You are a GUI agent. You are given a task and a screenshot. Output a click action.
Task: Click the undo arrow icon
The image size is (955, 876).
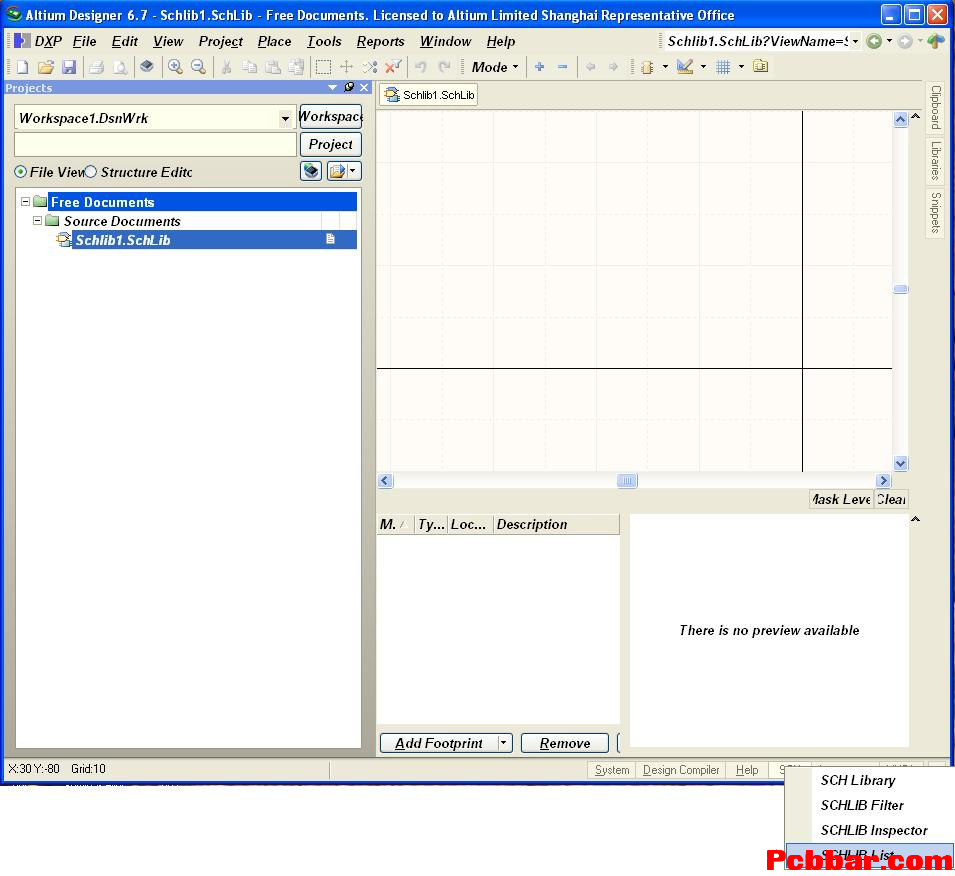coord(421,67)
